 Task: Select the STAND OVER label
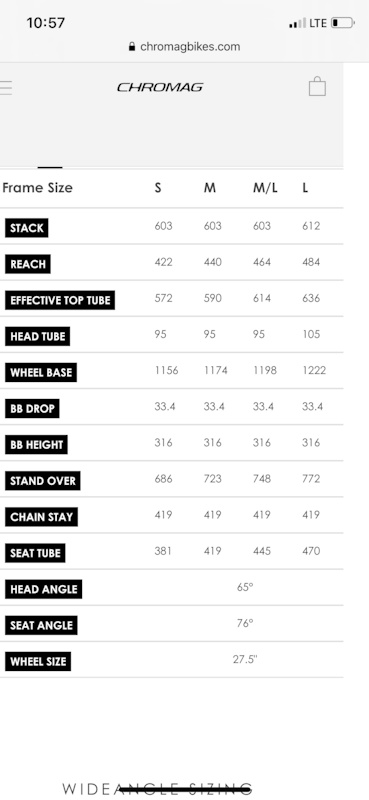[43, 481]
